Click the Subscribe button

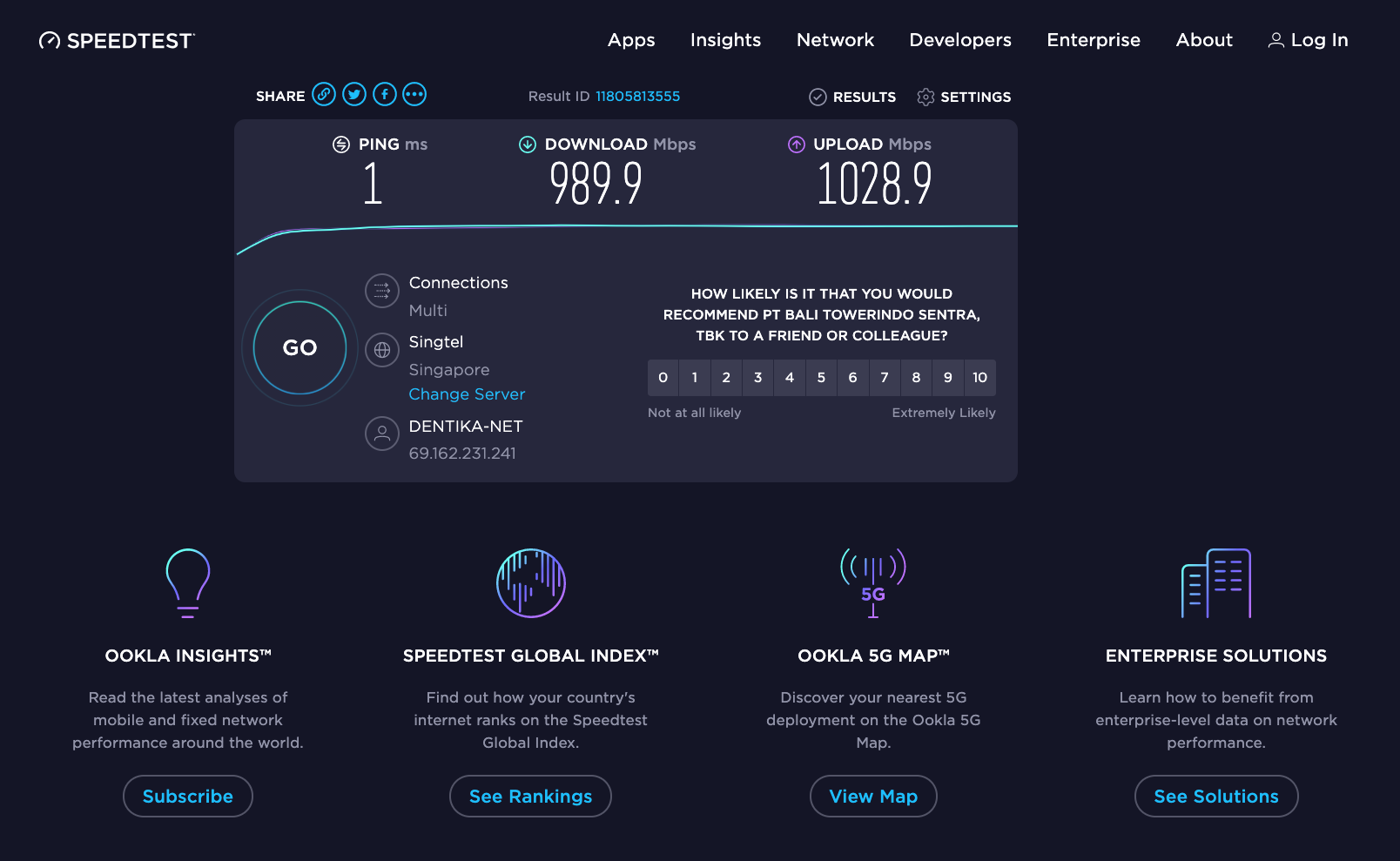(188, 796)
